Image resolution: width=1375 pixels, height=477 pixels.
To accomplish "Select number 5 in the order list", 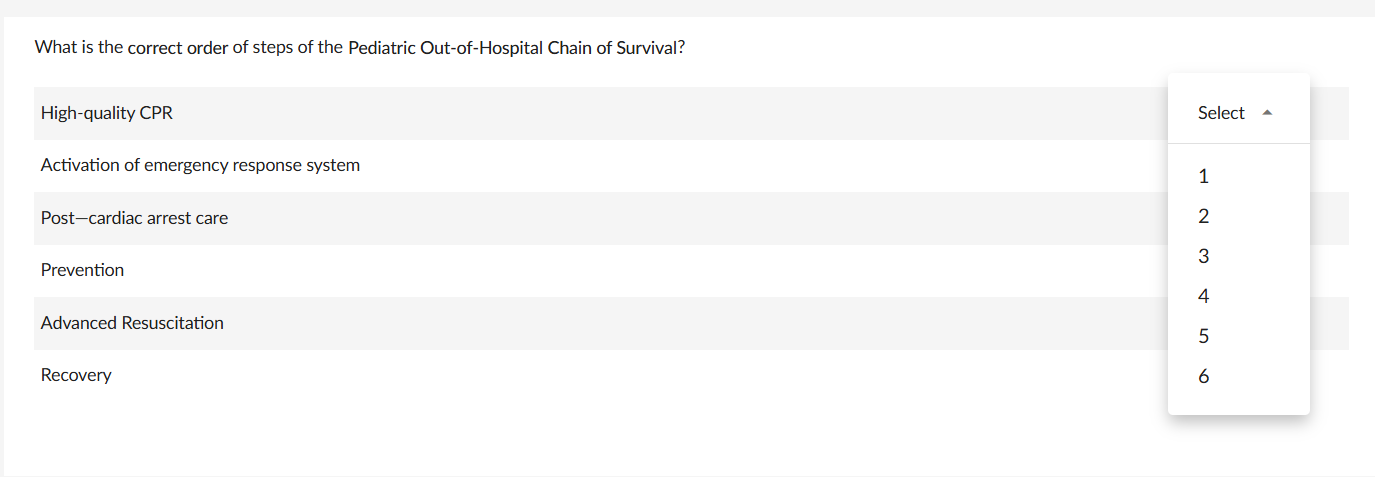I will pyautogui.click(x=1203, y=337).
